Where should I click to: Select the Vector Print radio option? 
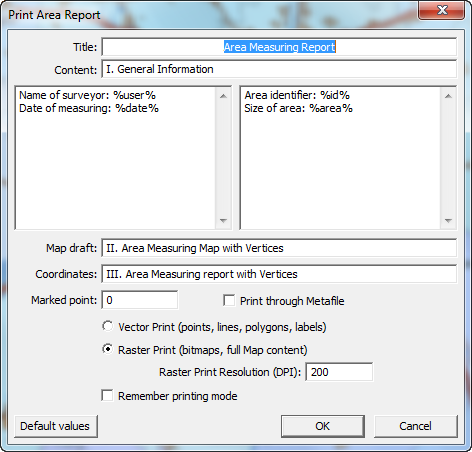[108, 326]
